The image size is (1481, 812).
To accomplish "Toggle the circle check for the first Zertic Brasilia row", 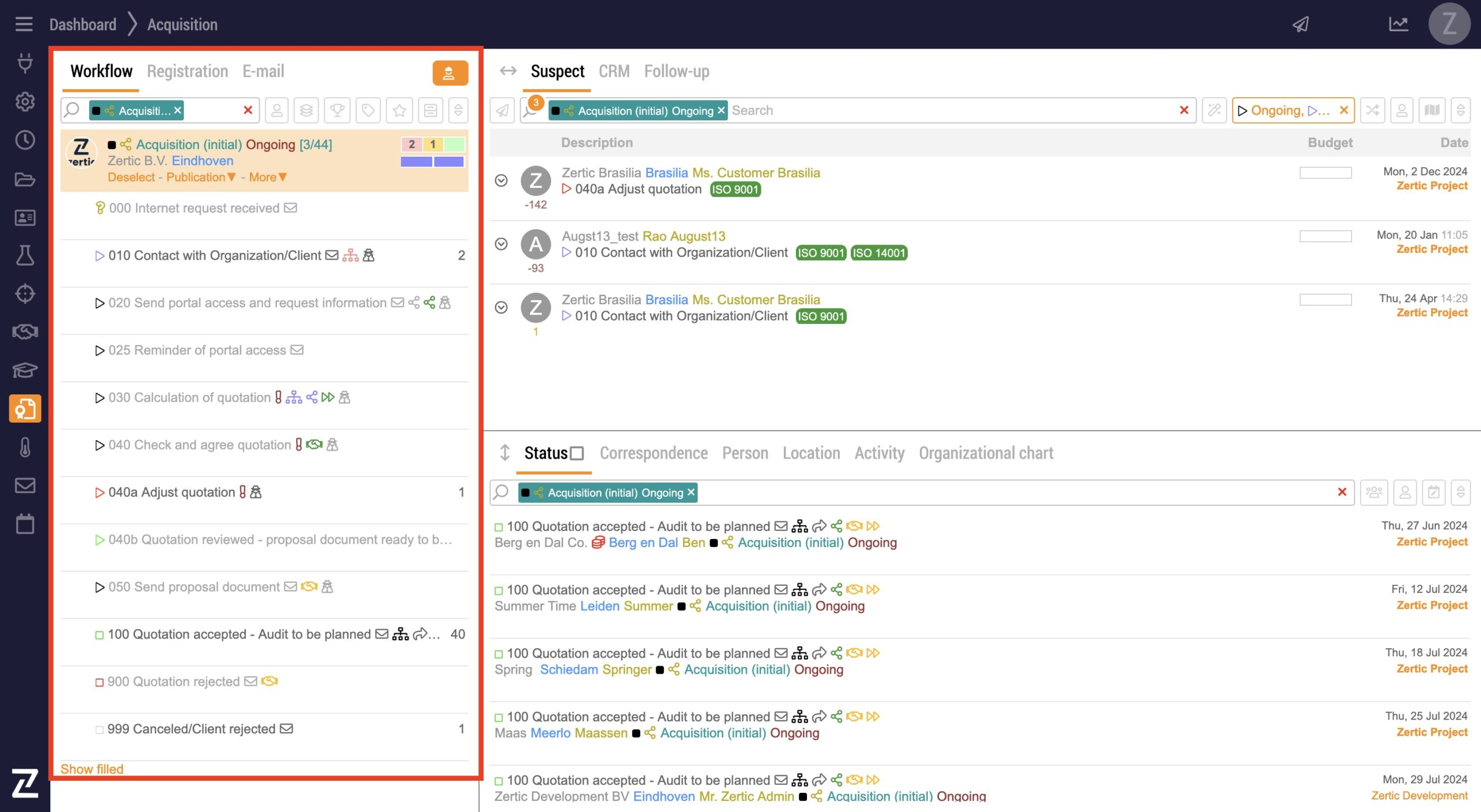I will click(502, 180).
